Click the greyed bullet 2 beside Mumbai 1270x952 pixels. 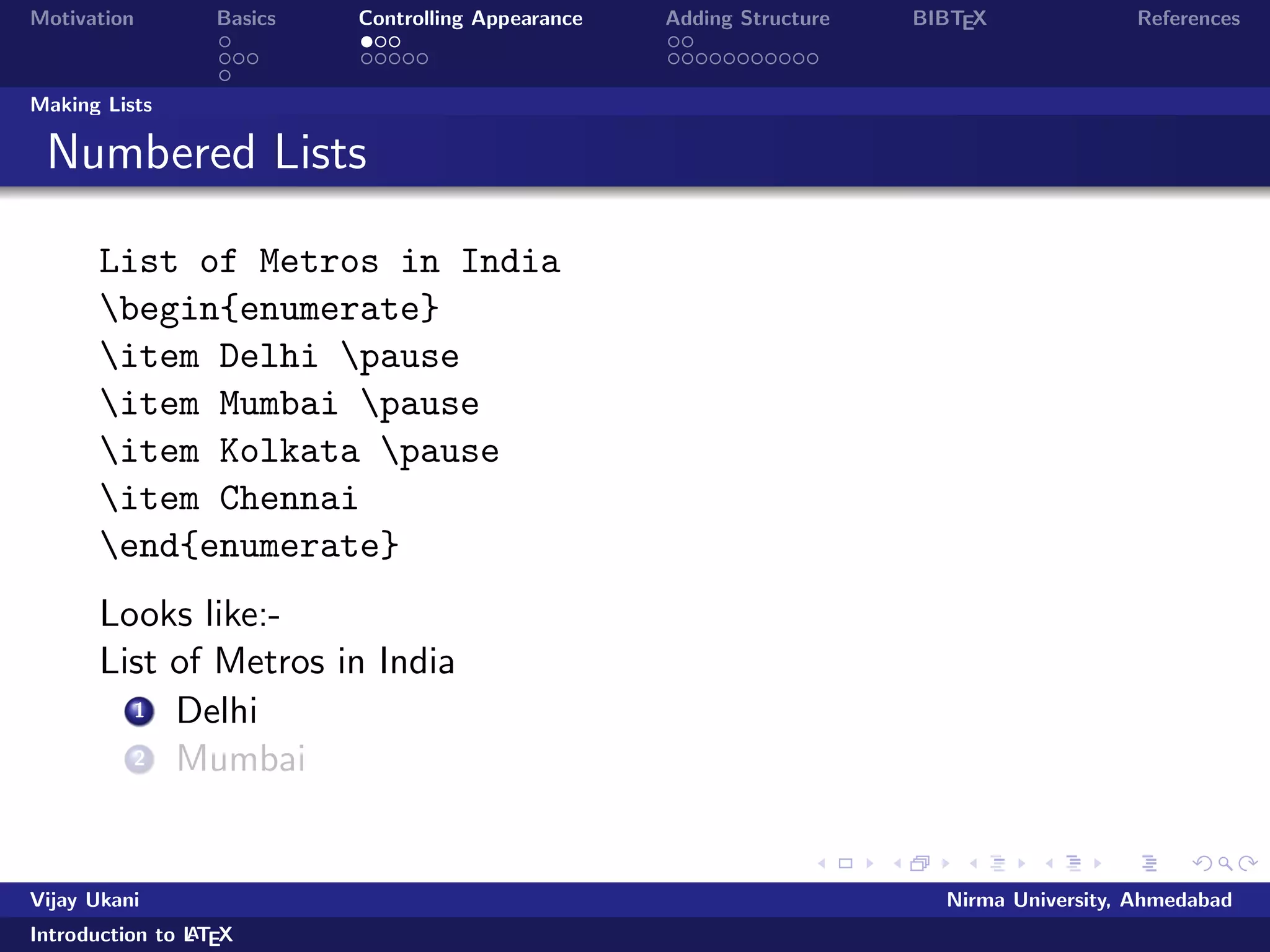pos(139,759)
